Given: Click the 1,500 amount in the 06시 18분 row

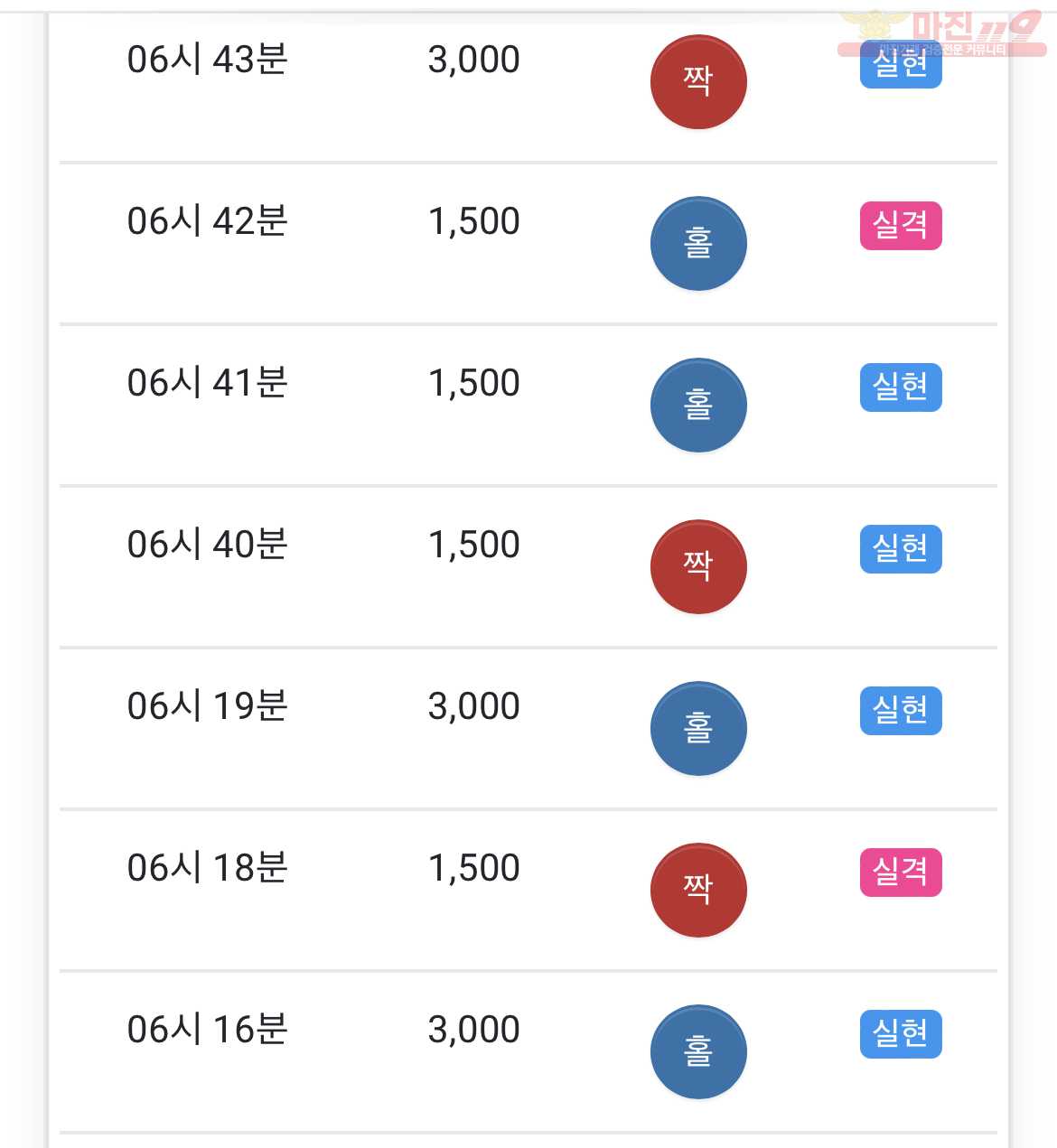Looking at the screenshot, I should point(474,869).
